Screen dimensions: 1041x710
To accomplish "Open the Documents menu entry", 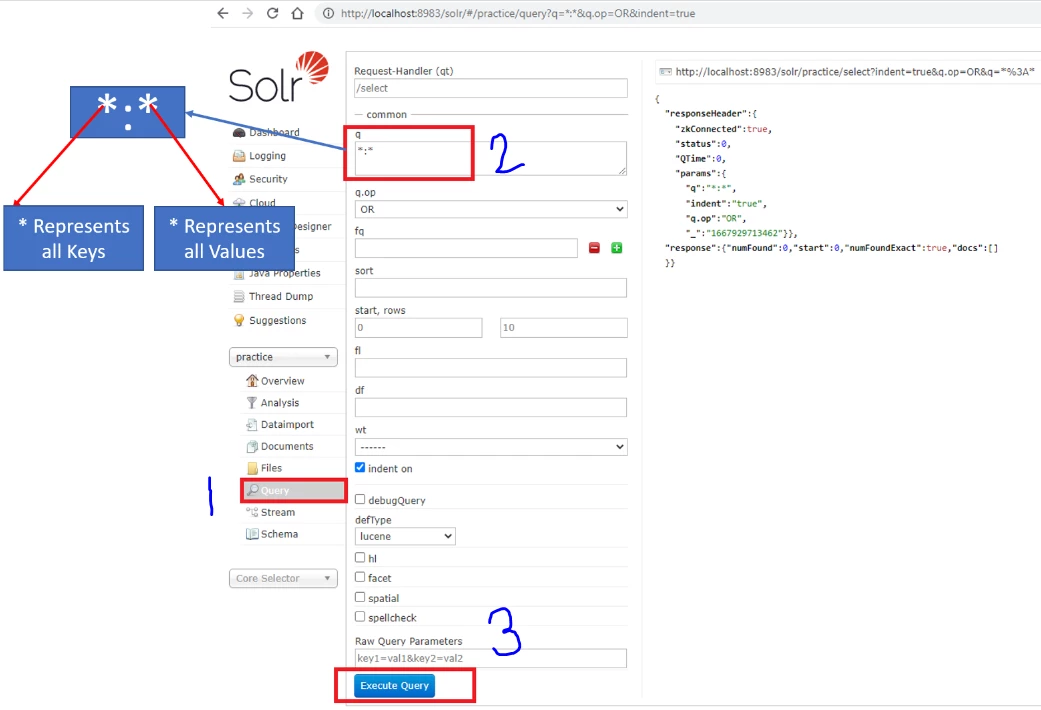I will point(287,446).
